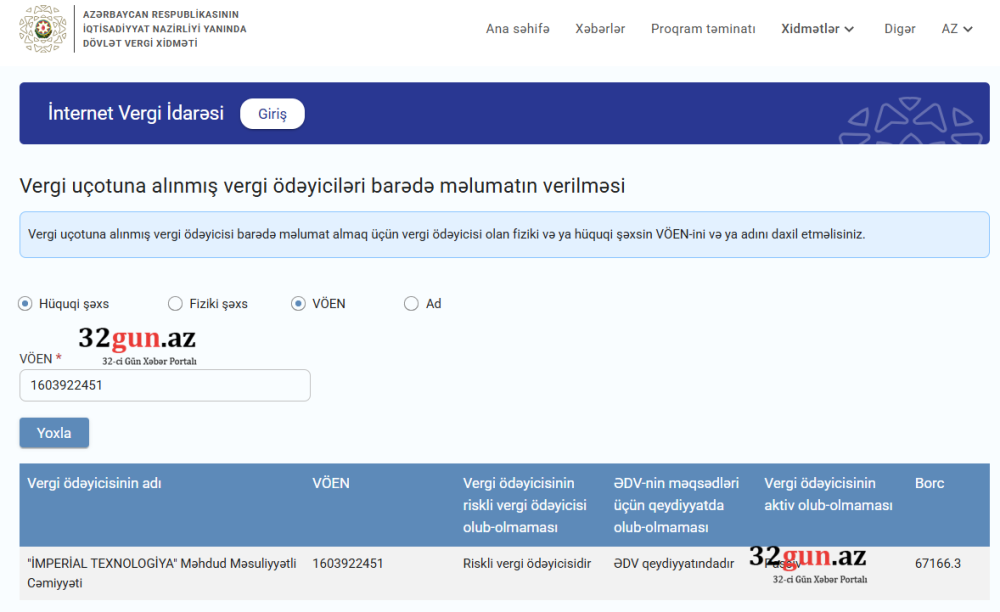Open the Xidmətlər dropdown menu
Screen dimensions: 1000x612
point(817,29)
